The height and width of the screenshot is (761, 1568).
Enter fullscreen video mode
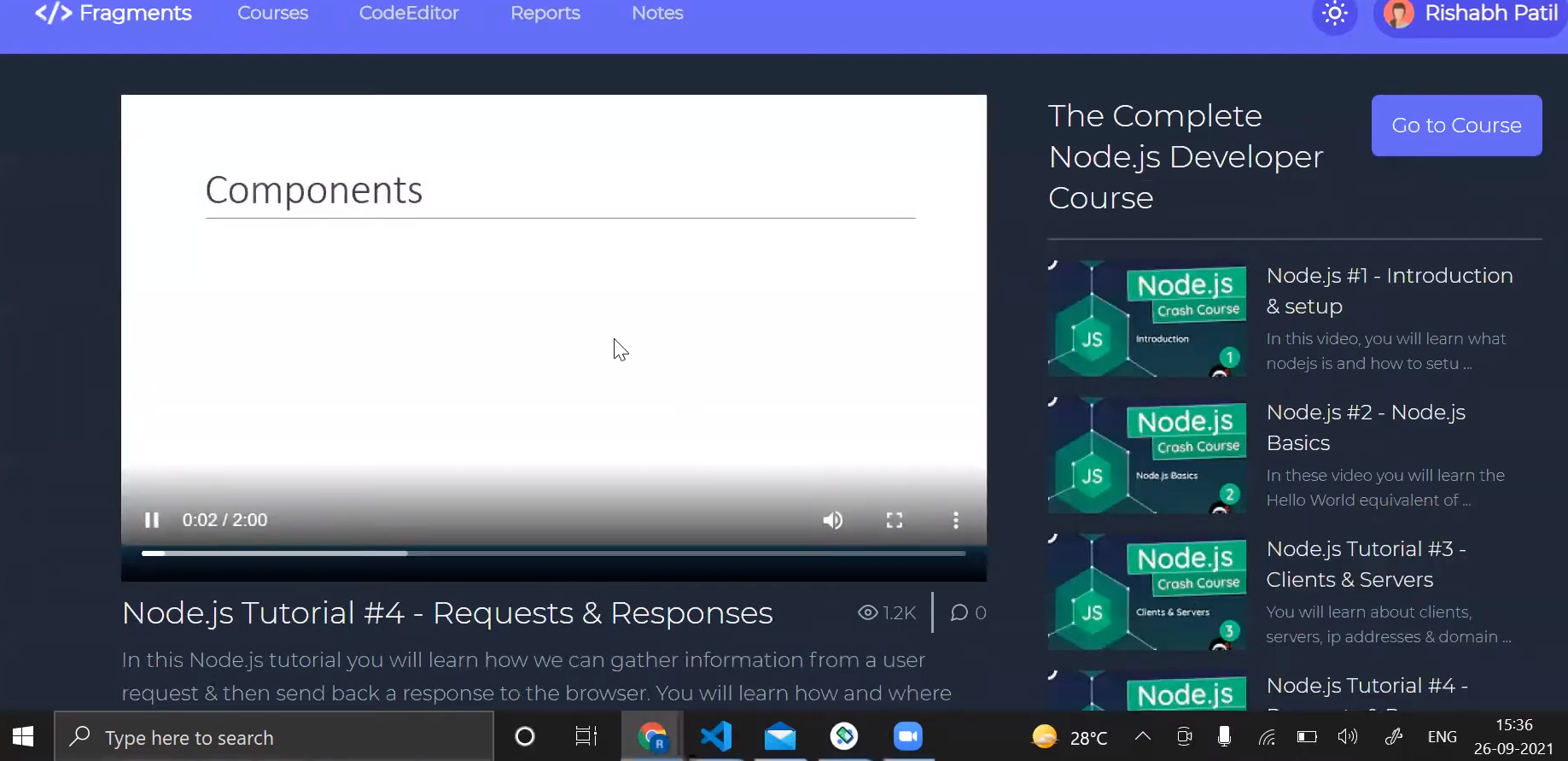[x=894, y=520]
